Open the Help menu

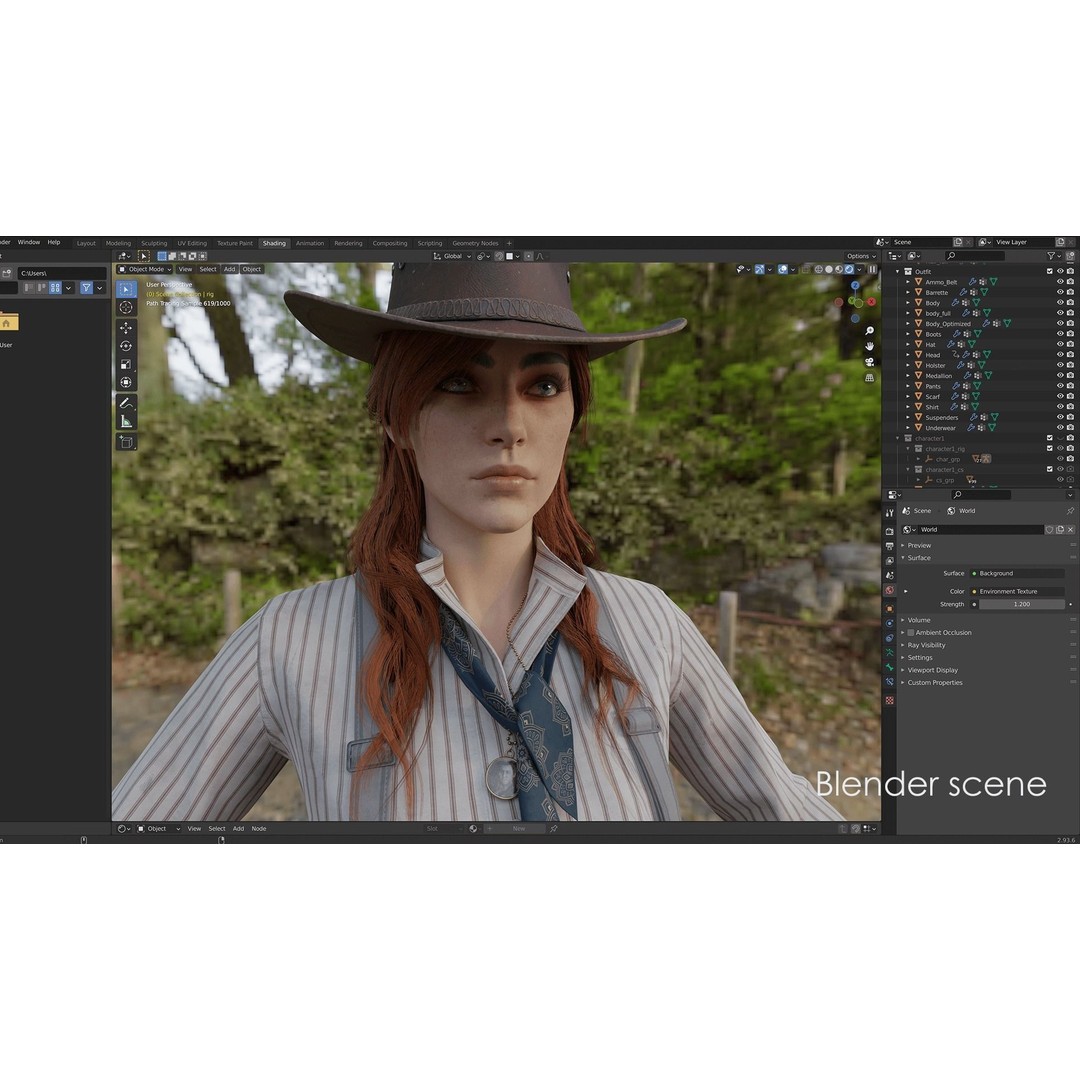click(54, 242)
